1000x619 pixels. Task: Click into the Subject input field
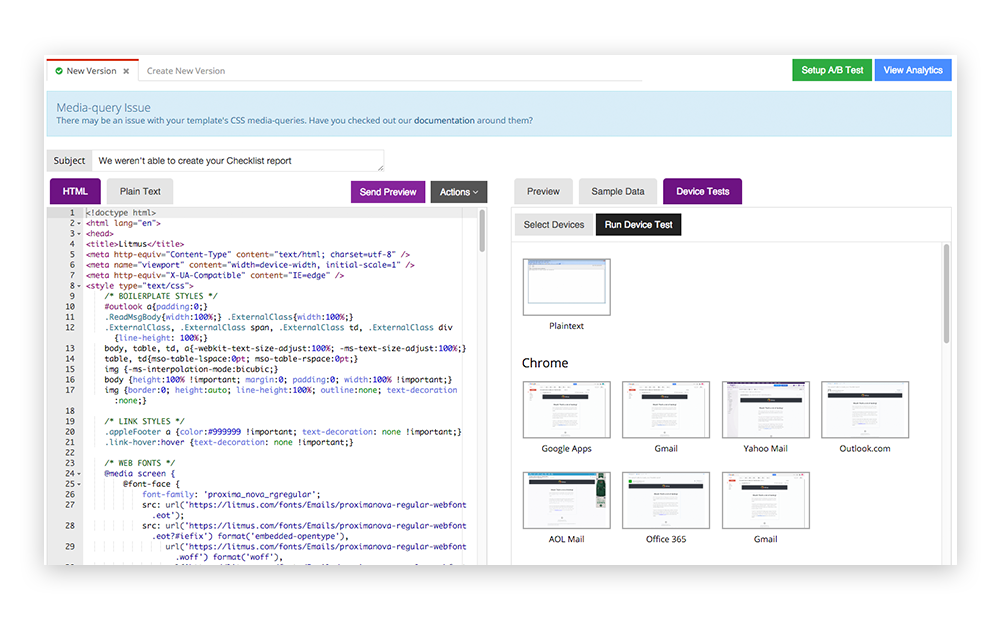click(x=238, y=161)
